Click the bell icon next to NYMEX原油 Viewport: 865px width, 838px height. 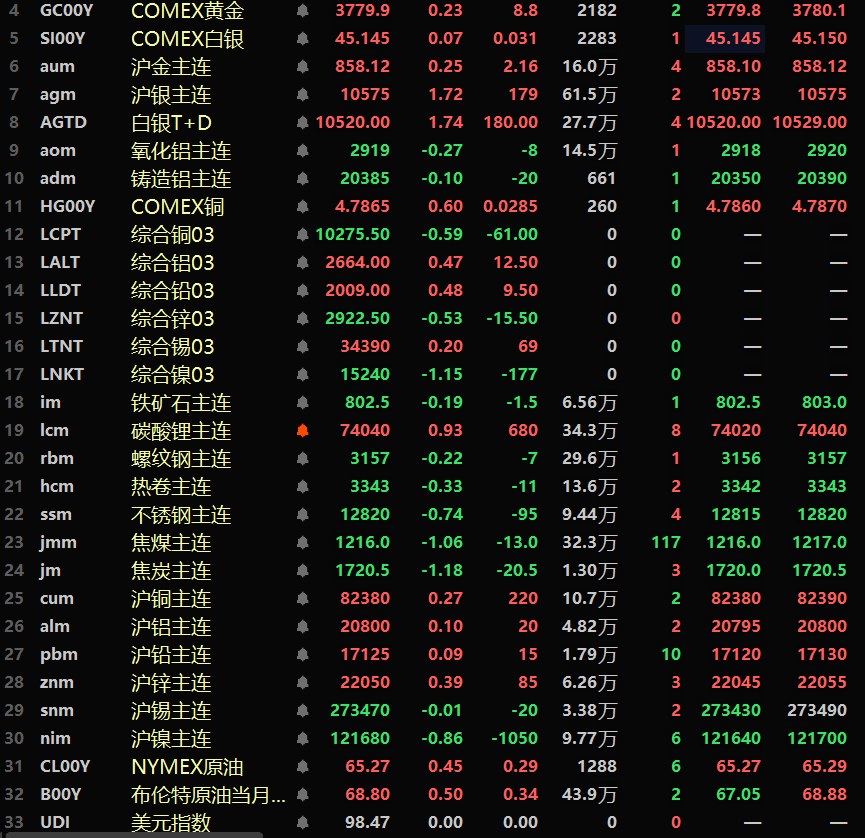click(x=302, y=767)
